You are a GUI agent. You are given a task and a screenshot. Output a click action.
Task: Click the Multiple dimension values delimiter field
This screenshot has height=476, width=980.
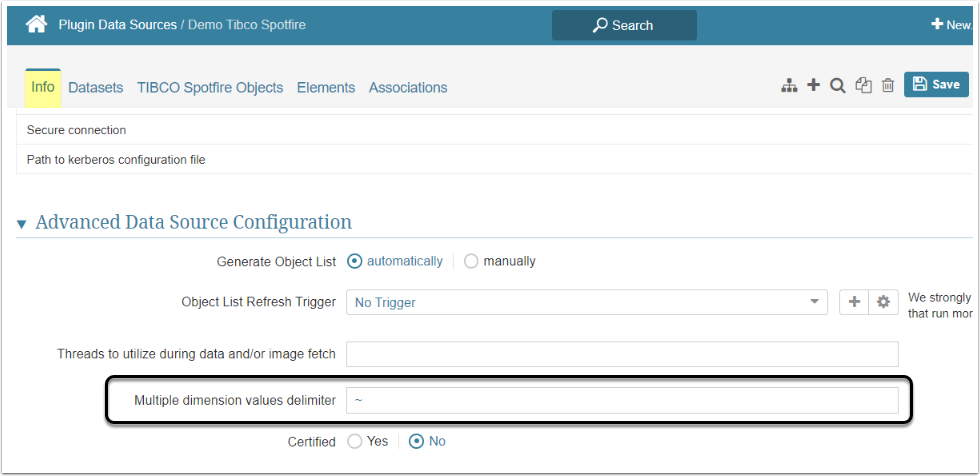[622, 401]
